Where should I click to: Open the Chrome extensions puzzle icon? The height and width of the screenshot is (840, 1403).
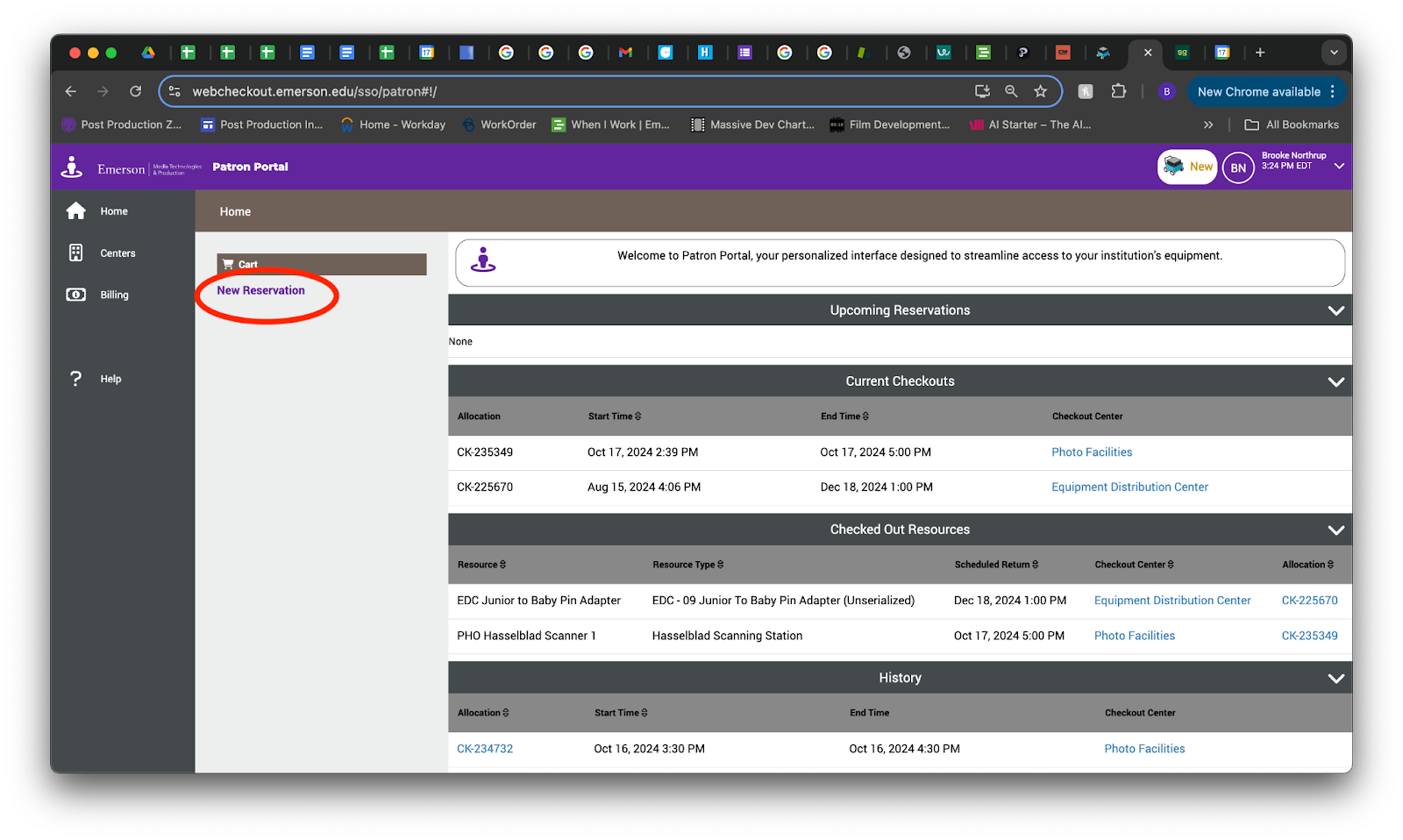tap(1118, 91)
